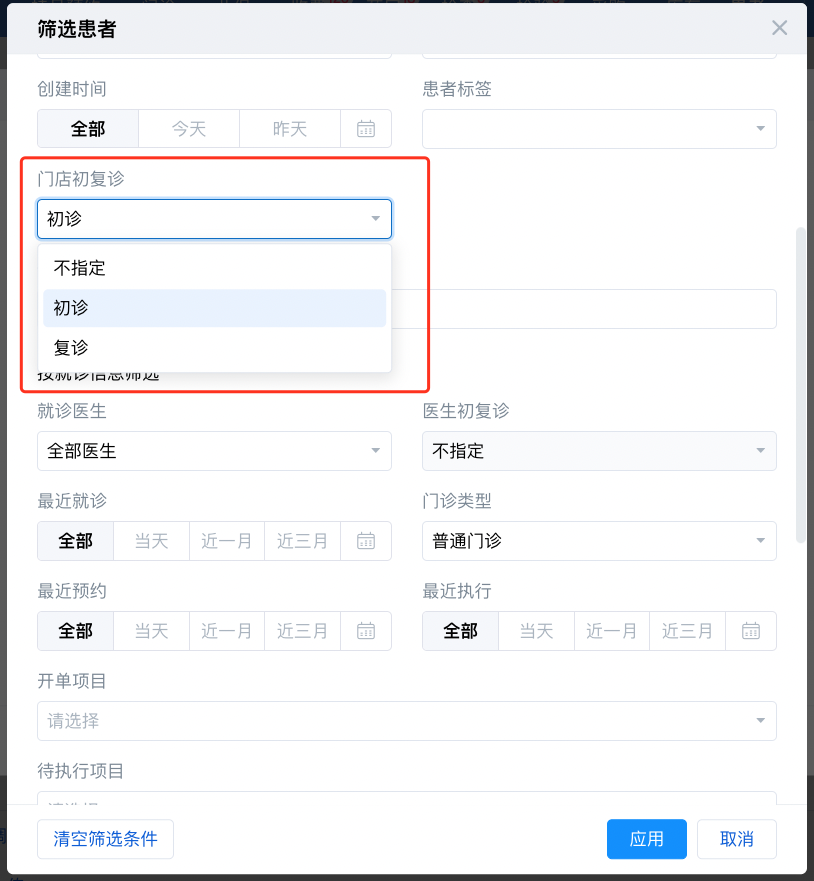Click the 清空筛选条件 button
Screen dimensions: 814x881
(x=105, y=839)
